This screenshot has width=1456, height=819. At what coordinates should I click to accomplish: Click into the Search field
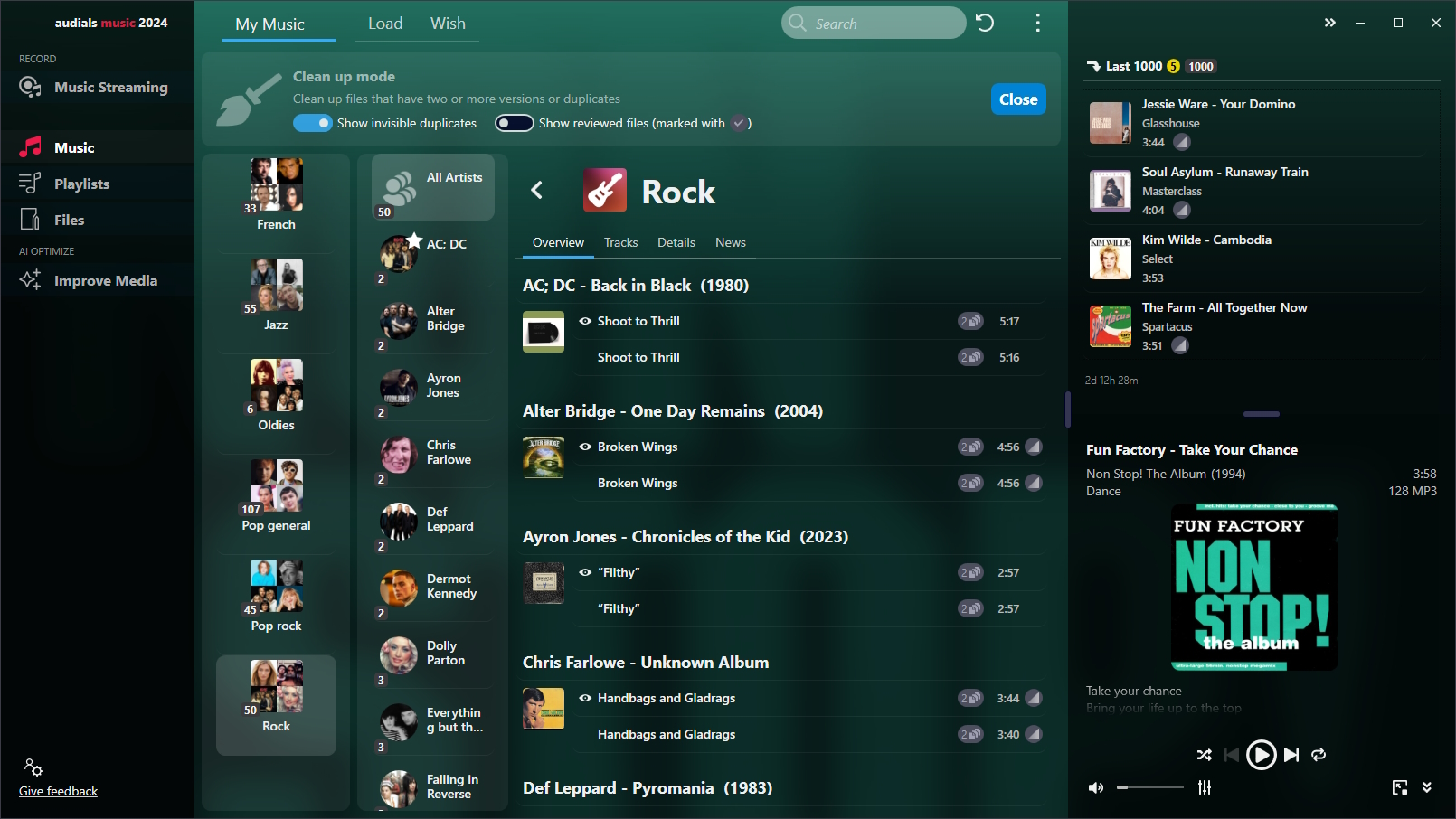click(x=874, y=24)
